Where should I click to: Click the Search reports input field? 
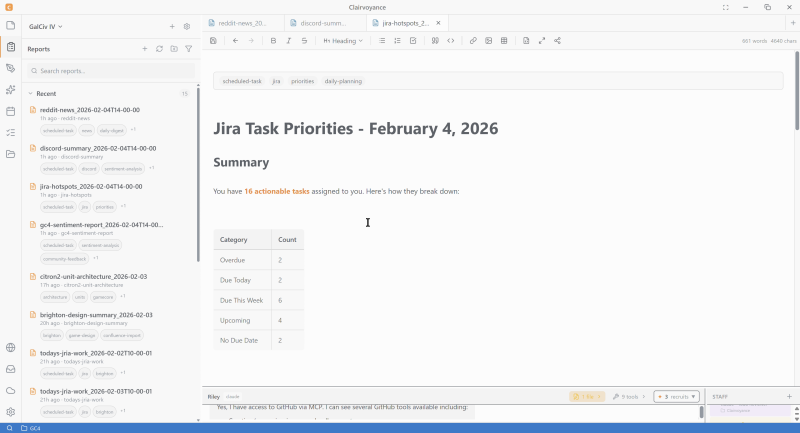[x=110, y=71]
